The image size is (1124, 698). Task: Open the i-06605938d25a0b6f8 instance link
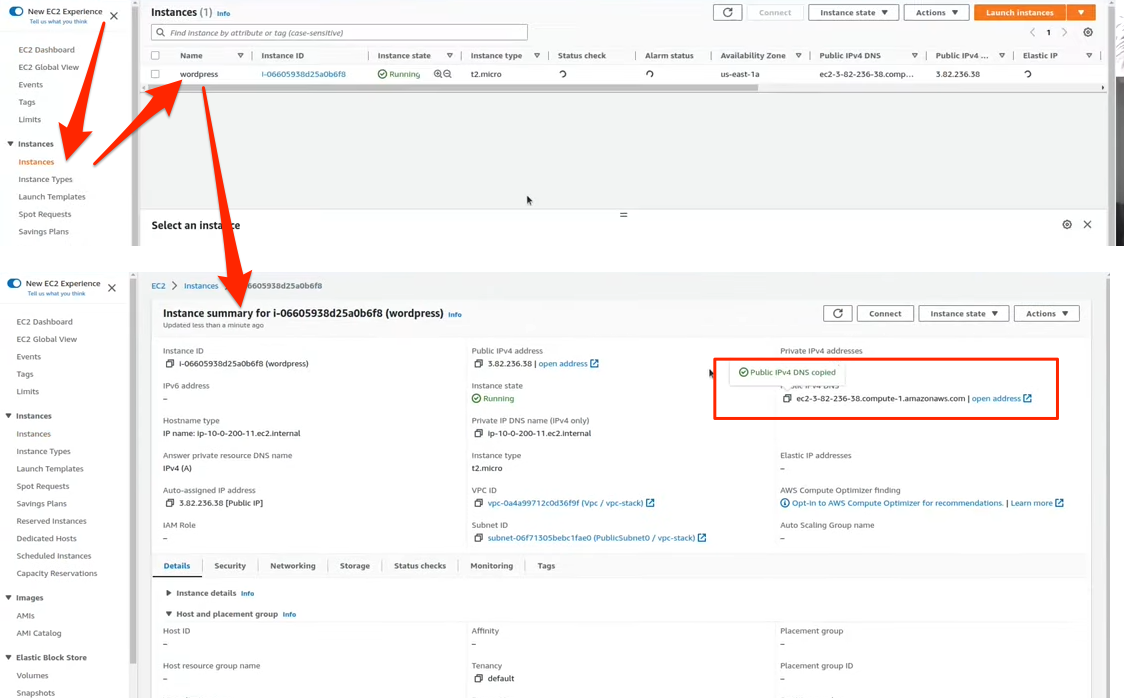point(303,74)
